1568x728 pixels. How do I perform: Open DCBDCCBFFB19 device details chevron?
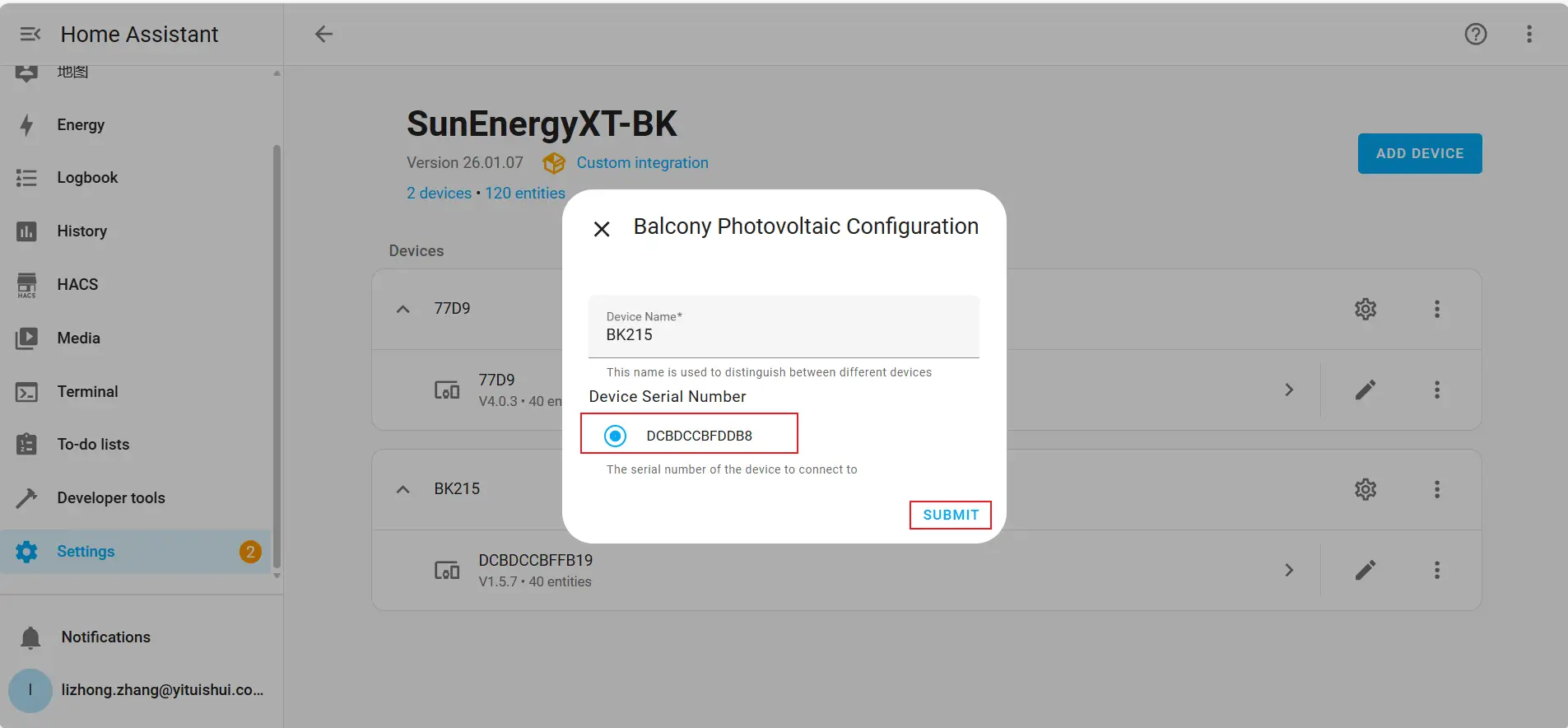pos(1289,570)
